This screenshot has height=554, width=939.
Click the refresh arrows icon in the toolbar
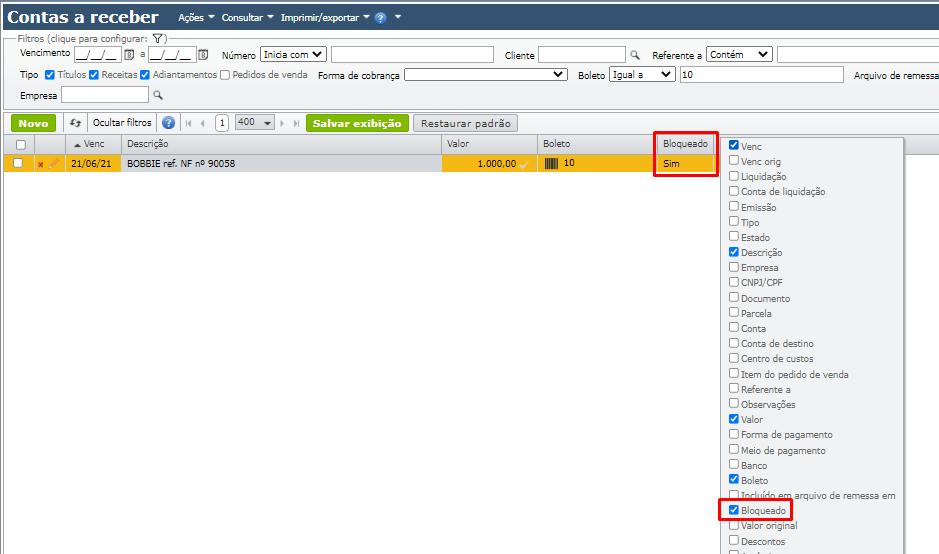(x=75, y=123)
